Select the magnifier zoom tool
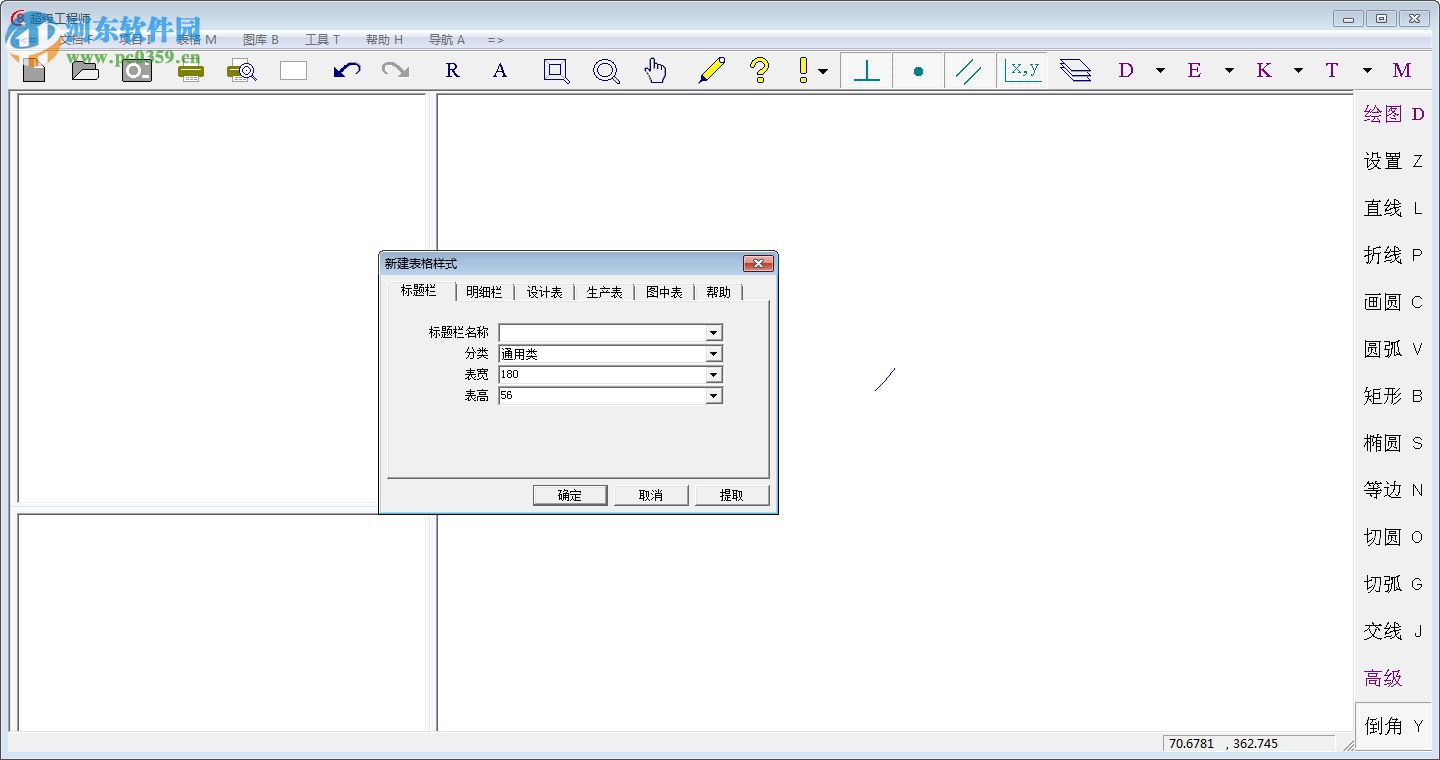The height and width of the screenshot is (760, 1440). tap(606, 71)
